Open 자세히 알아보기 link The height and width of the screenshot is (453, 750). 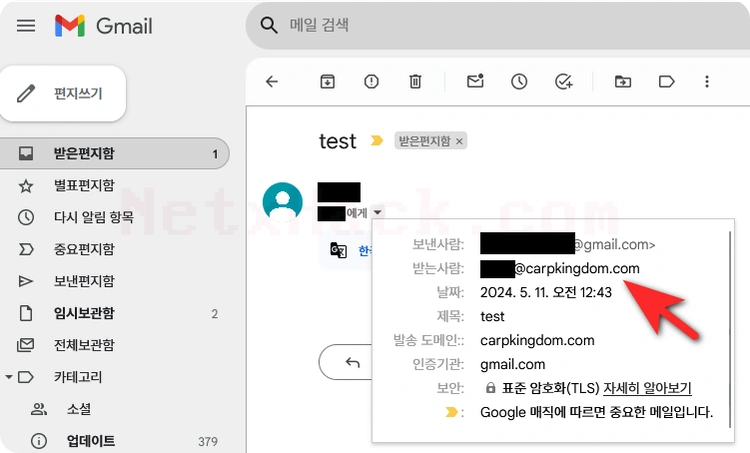(x=647, y=388)
